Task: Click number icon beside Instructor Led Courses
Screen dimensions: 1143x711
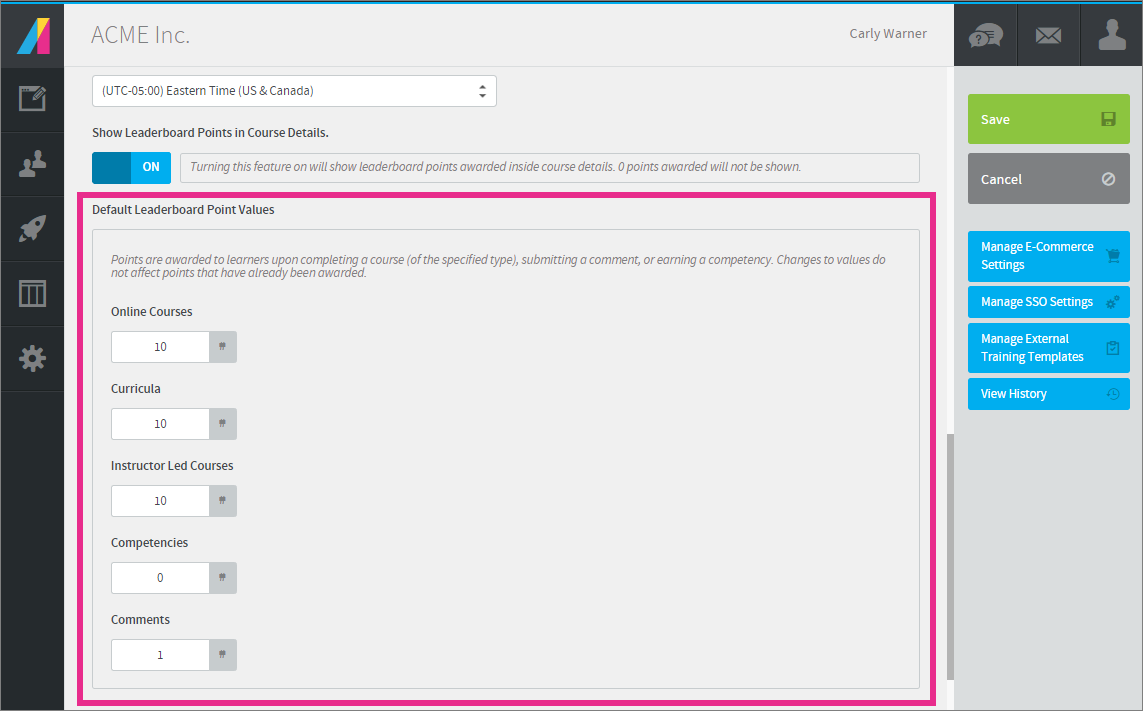Action: pyautogui.click(x=222, y=501)
